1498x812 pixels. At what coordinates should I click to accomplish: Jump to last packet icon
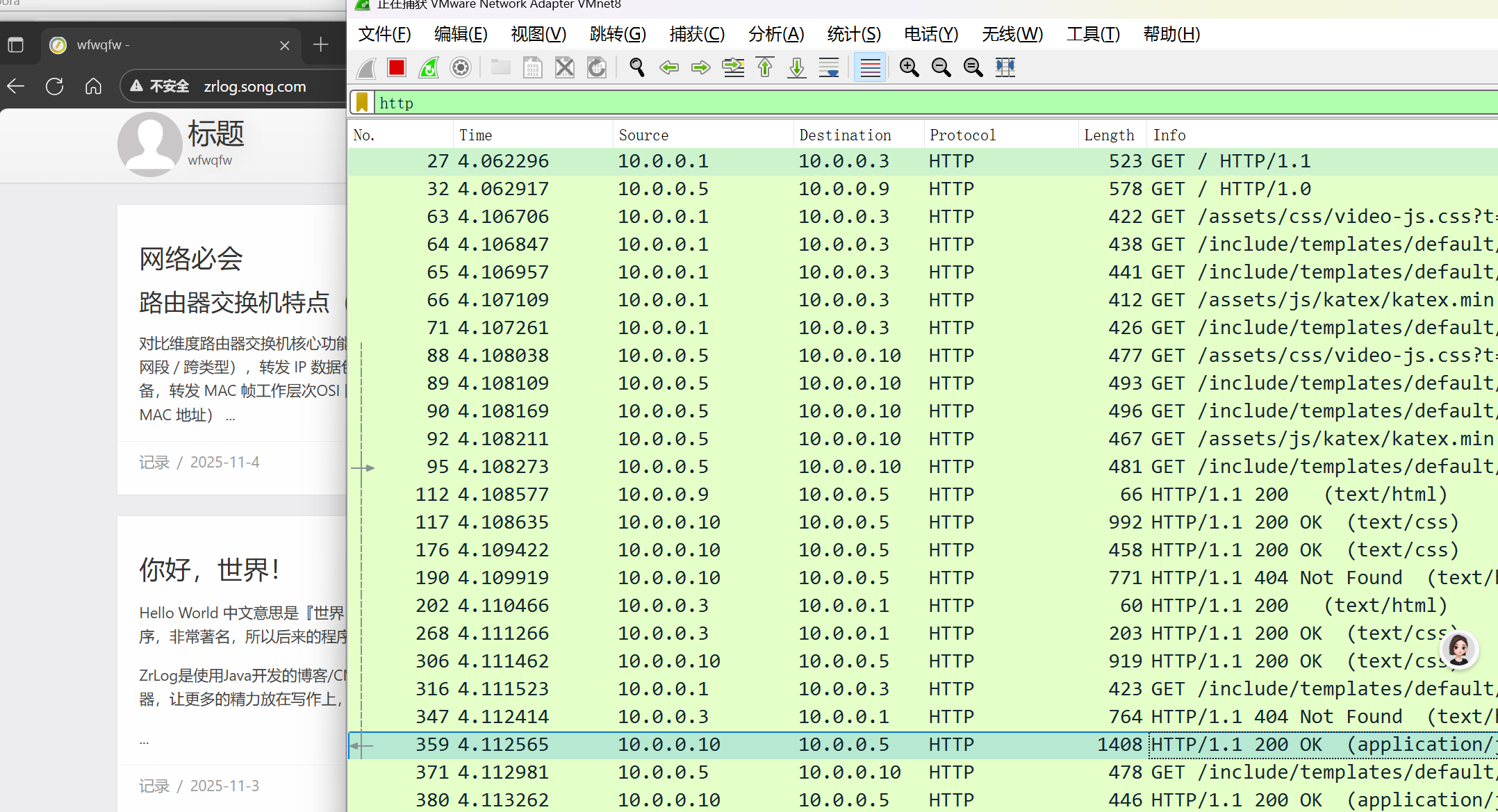tap(797, 67)
